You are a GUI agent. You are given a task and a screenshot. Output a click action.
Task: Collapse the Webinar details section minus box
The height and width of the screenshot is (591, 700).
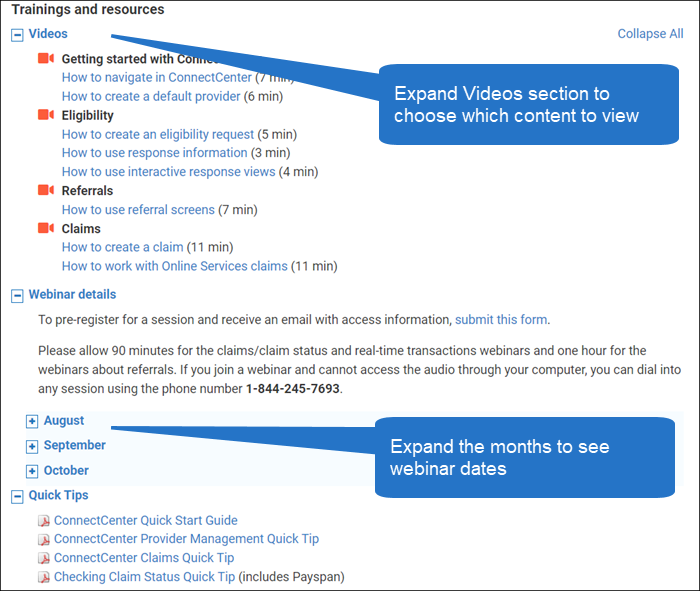[17, 296]
